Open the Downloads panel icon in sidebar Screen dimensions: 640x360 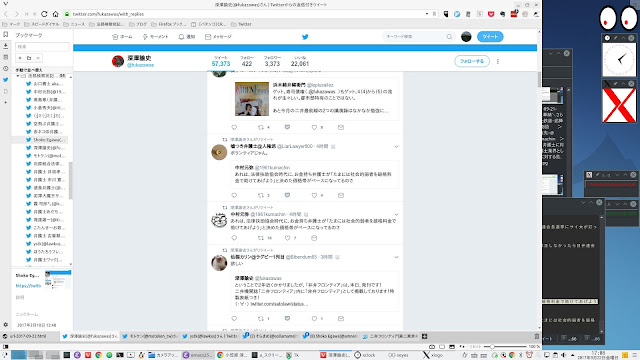point(5,46)
